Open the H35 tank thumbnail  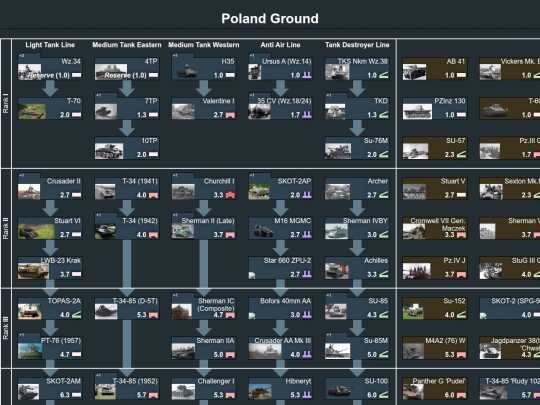(x=187, y=71)
